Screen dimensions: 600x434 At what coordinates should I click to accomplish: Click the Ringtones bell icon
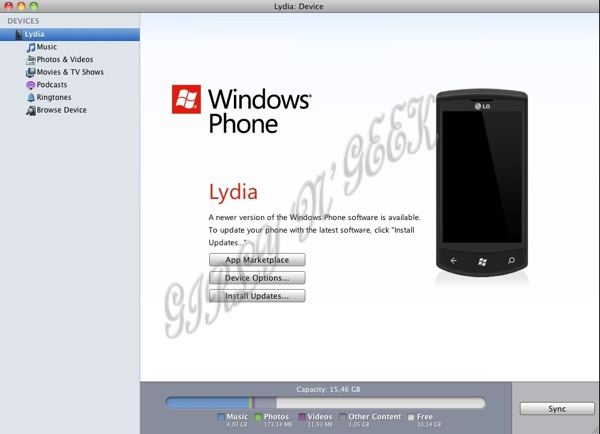[31, 98]
